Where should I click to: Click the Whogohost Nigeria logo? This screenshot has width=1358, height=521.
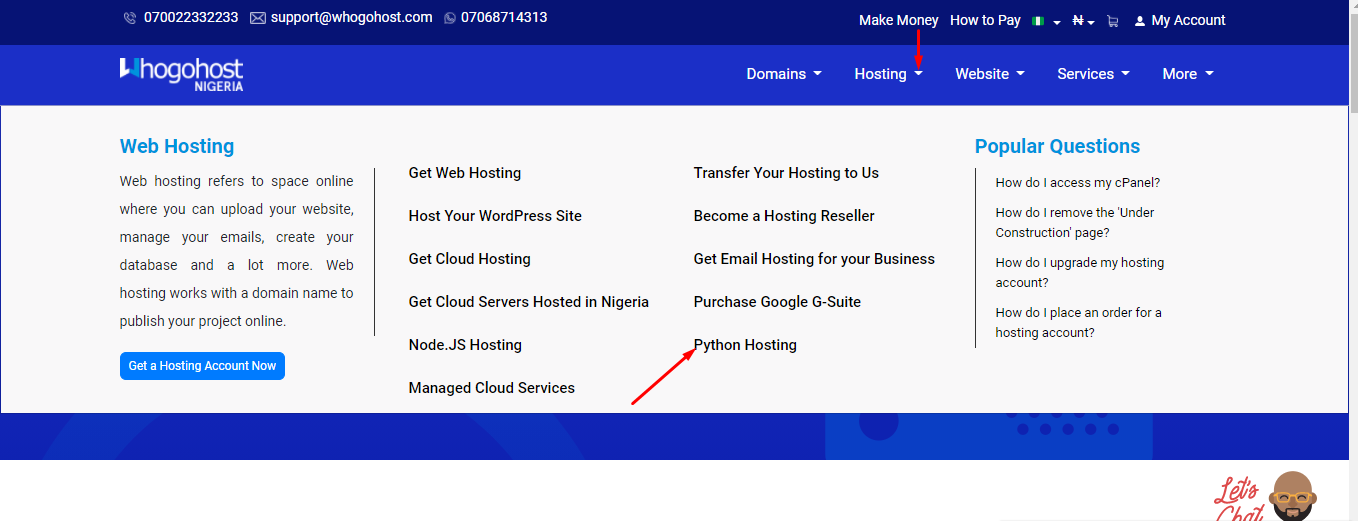coord(181,74)
